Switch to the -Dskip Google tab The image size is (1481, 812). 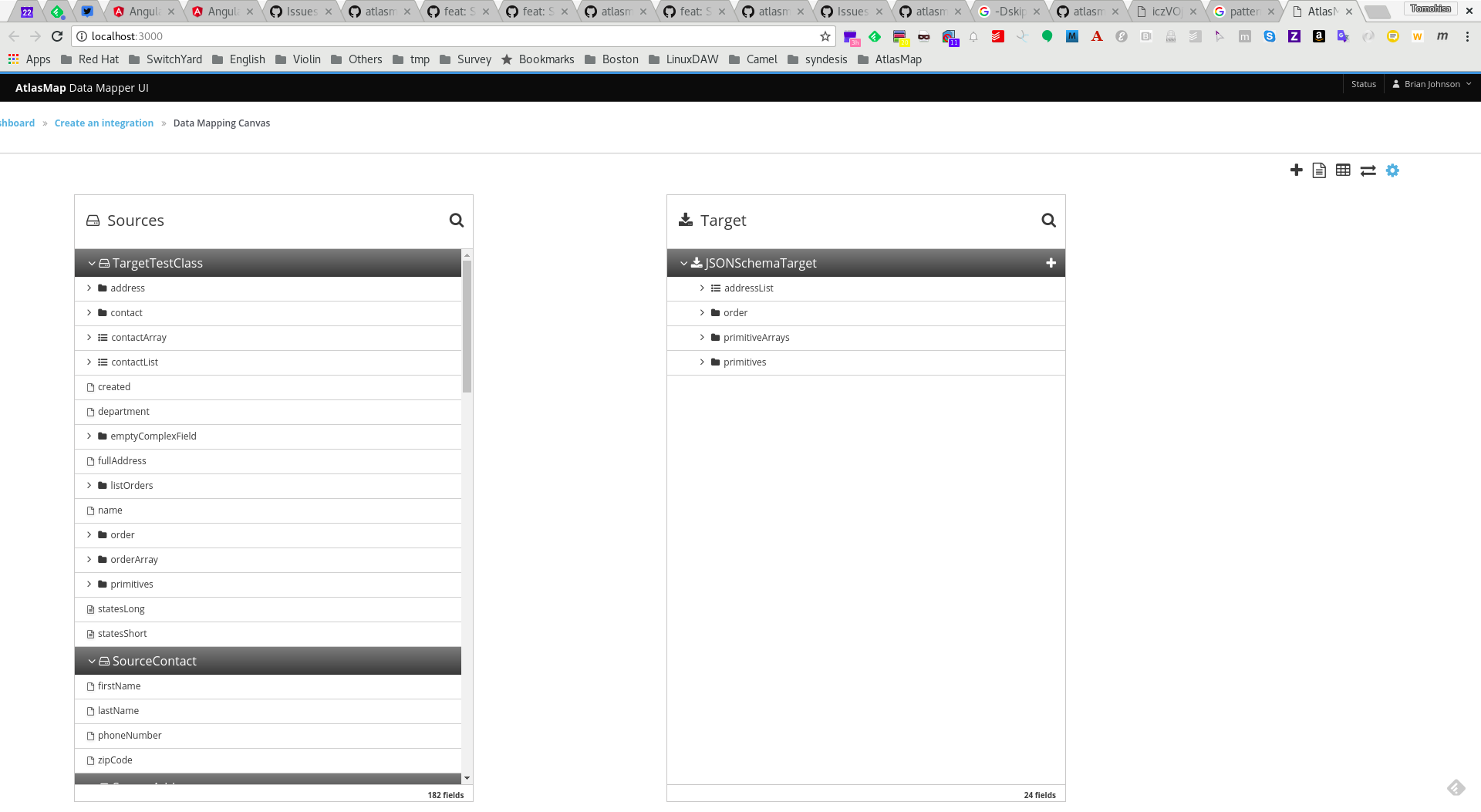click(1008, 12)
